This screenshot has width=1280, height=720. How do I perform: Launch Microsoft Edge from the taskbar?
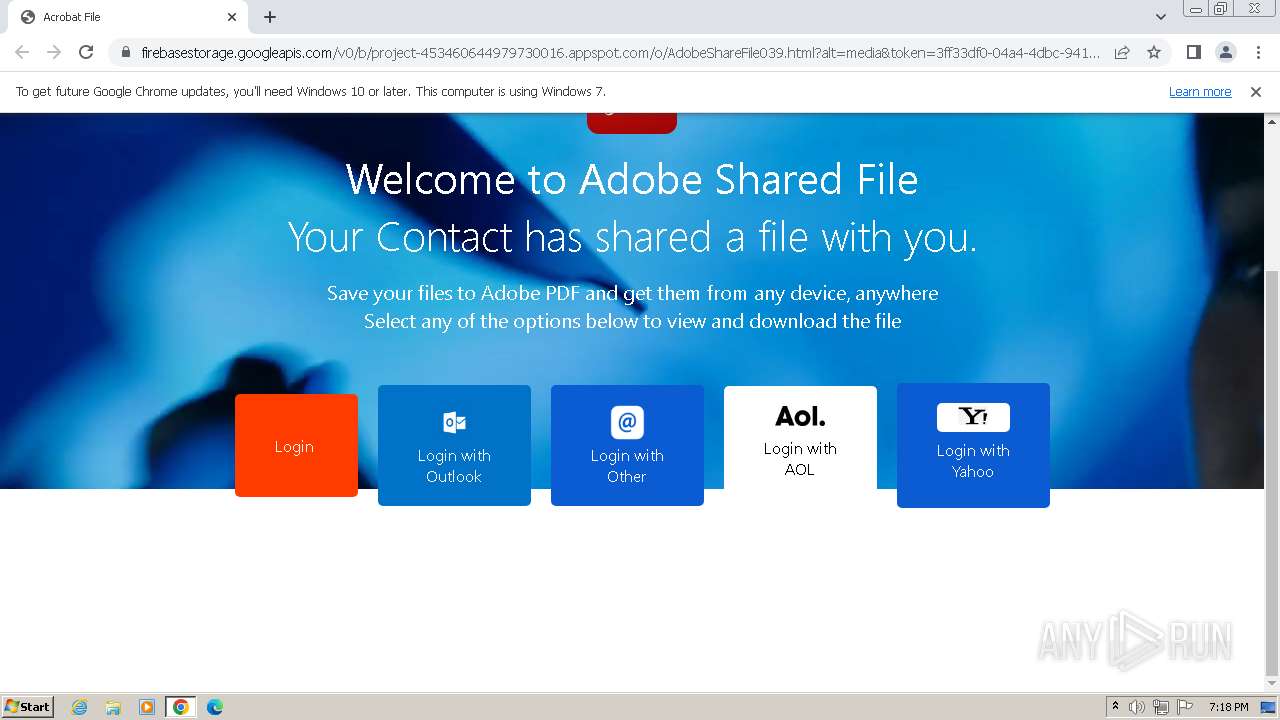click(215, 707)
